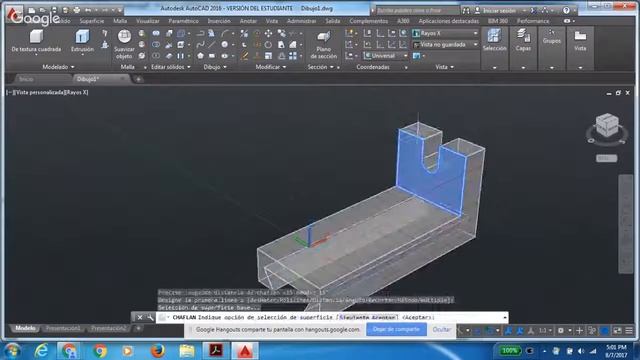Open the Vista no guardada view dropdown
The height and width of the screenshot is (360, 640).
[445, 44]
